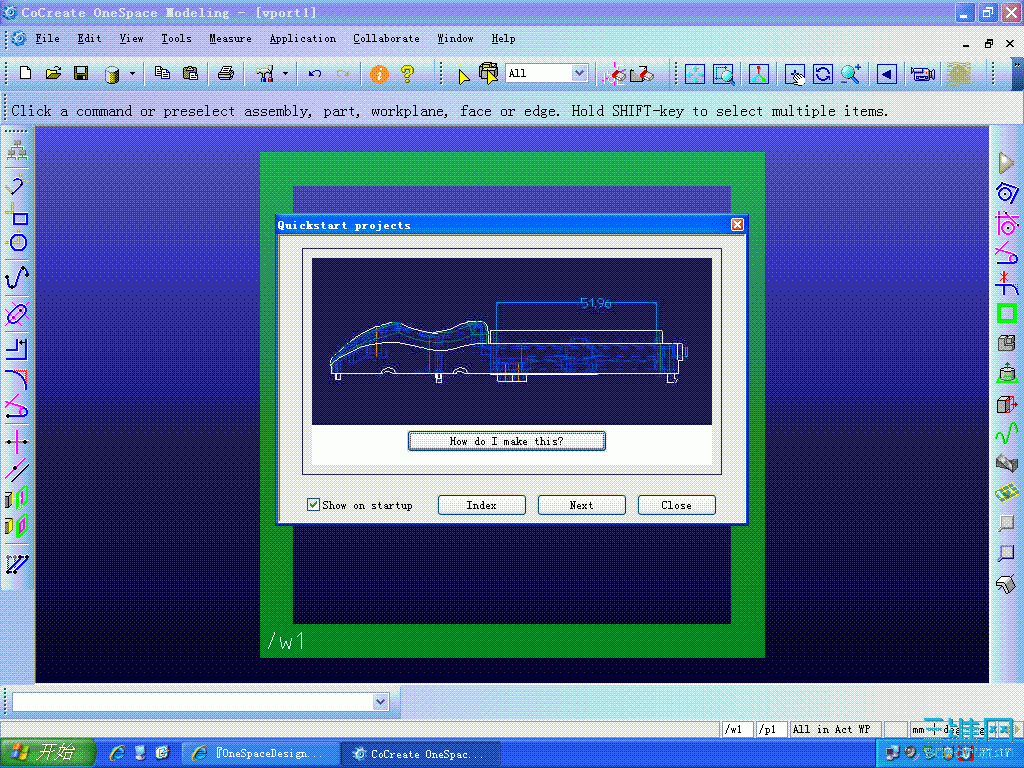Click the camera icon in the toolbar
The width and height of the screenshot is (1024, 768).
923,74
